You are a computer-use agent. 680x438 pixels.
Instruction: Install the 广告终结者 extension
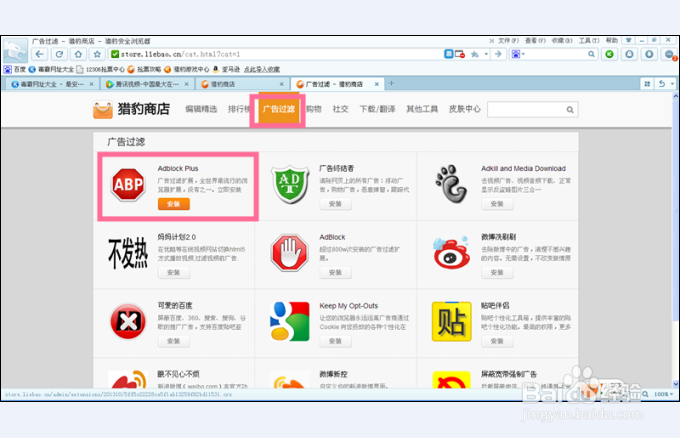[335, 204]
